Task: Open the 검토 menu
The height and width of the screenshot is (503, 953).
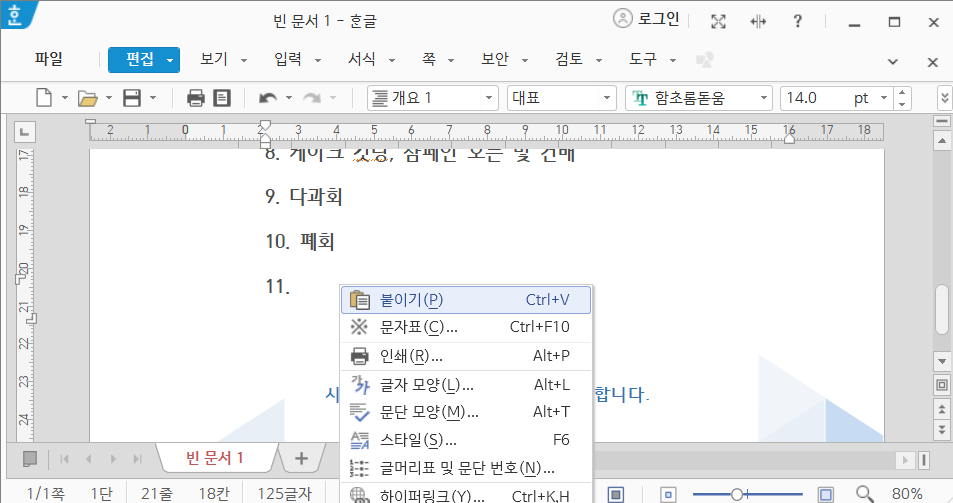Action: click(569, 59)
